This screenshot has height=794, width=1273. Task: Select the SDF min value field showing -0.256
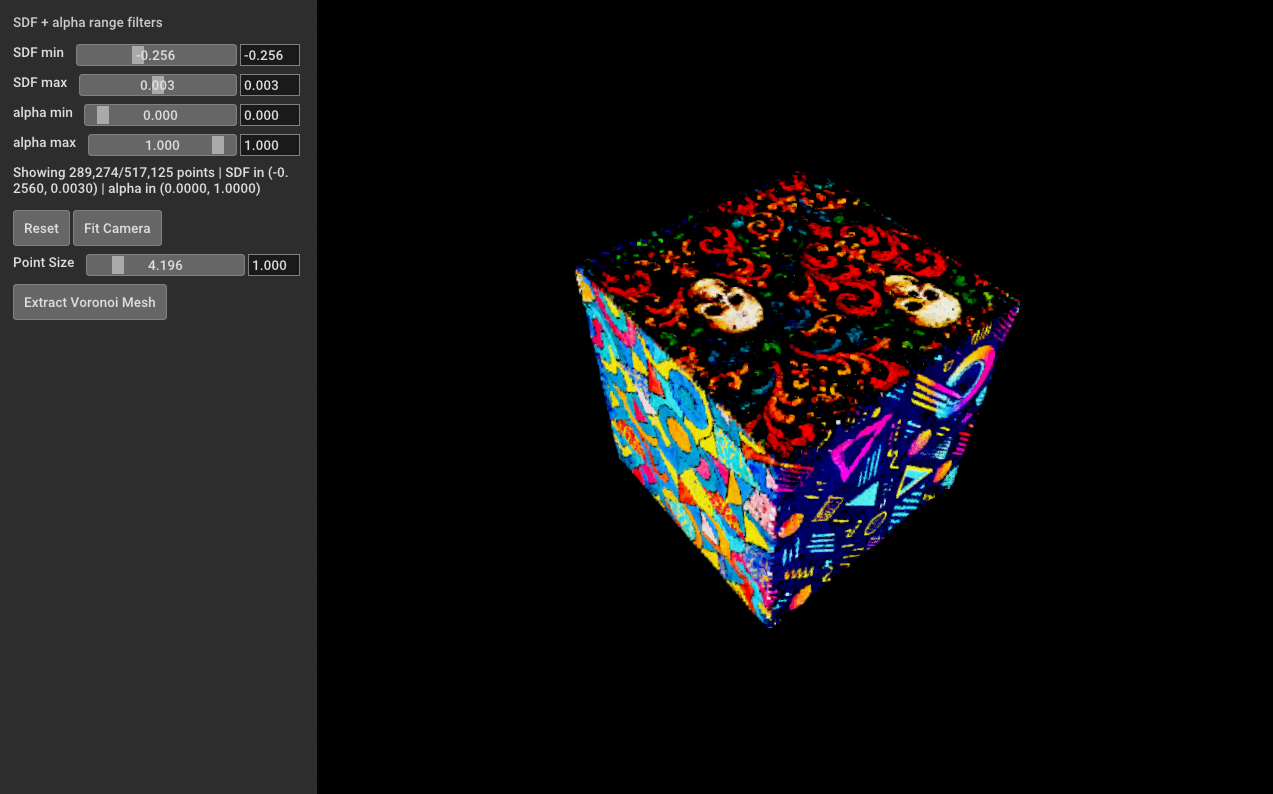click(x=269, y=54)
